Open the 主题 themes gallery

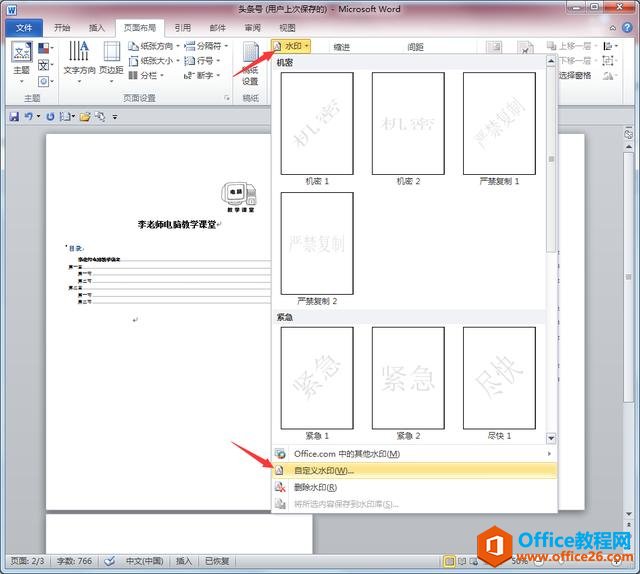21,62
